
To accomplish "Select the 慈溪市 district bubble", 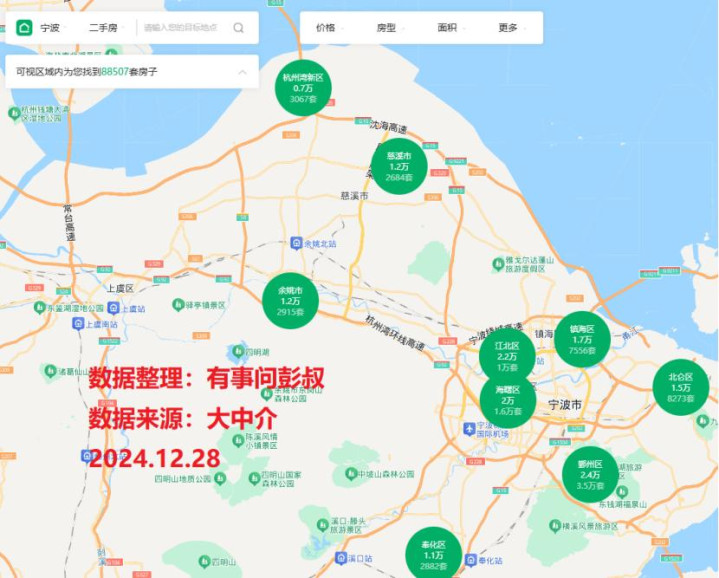I will coord(399,166).
